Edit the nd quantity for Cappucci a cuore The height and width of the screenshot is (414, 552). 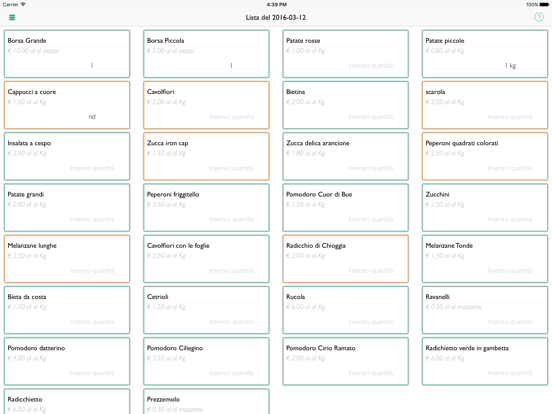[x=92, y=117]
